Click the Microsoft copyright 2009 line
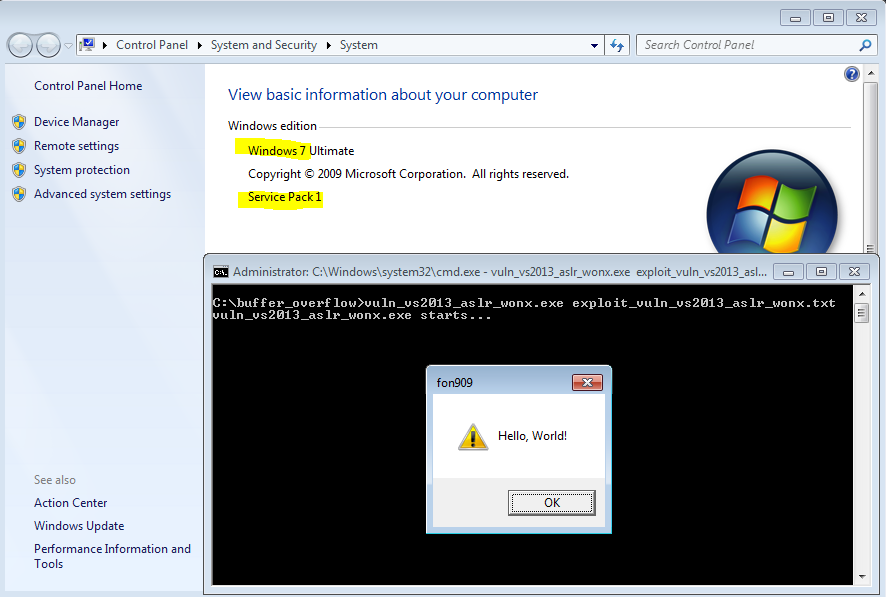This screenshot has height=597, width=886. (408, 174)
